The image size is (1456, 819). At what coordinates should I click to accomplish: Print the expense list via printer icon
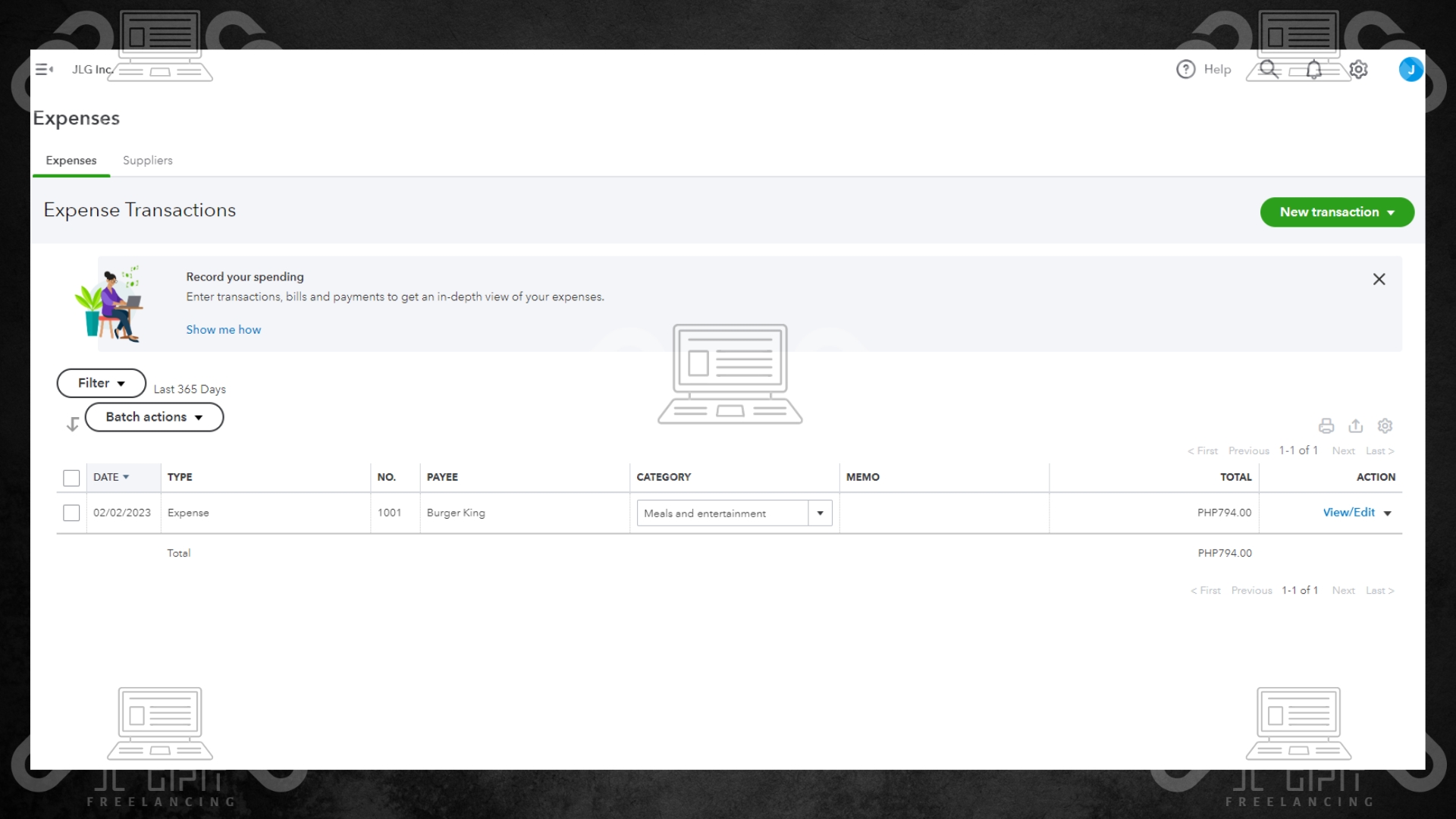point(1326,425)
